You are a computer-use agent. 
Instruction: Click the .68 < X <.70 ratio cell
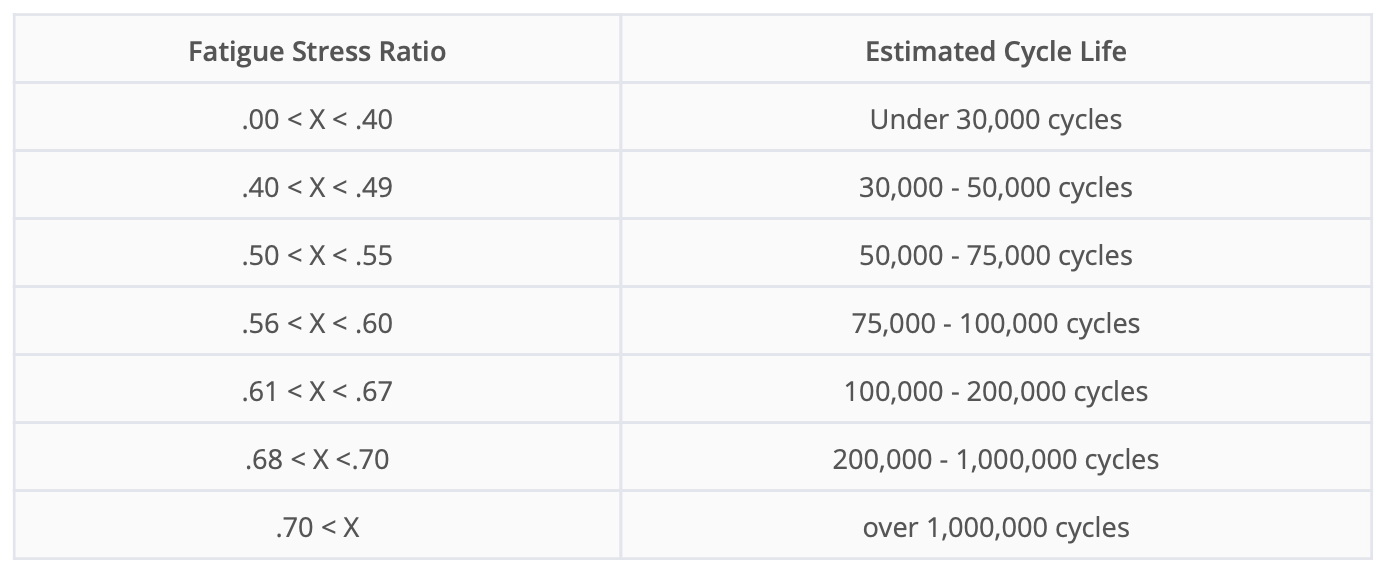tap(317, 459)
